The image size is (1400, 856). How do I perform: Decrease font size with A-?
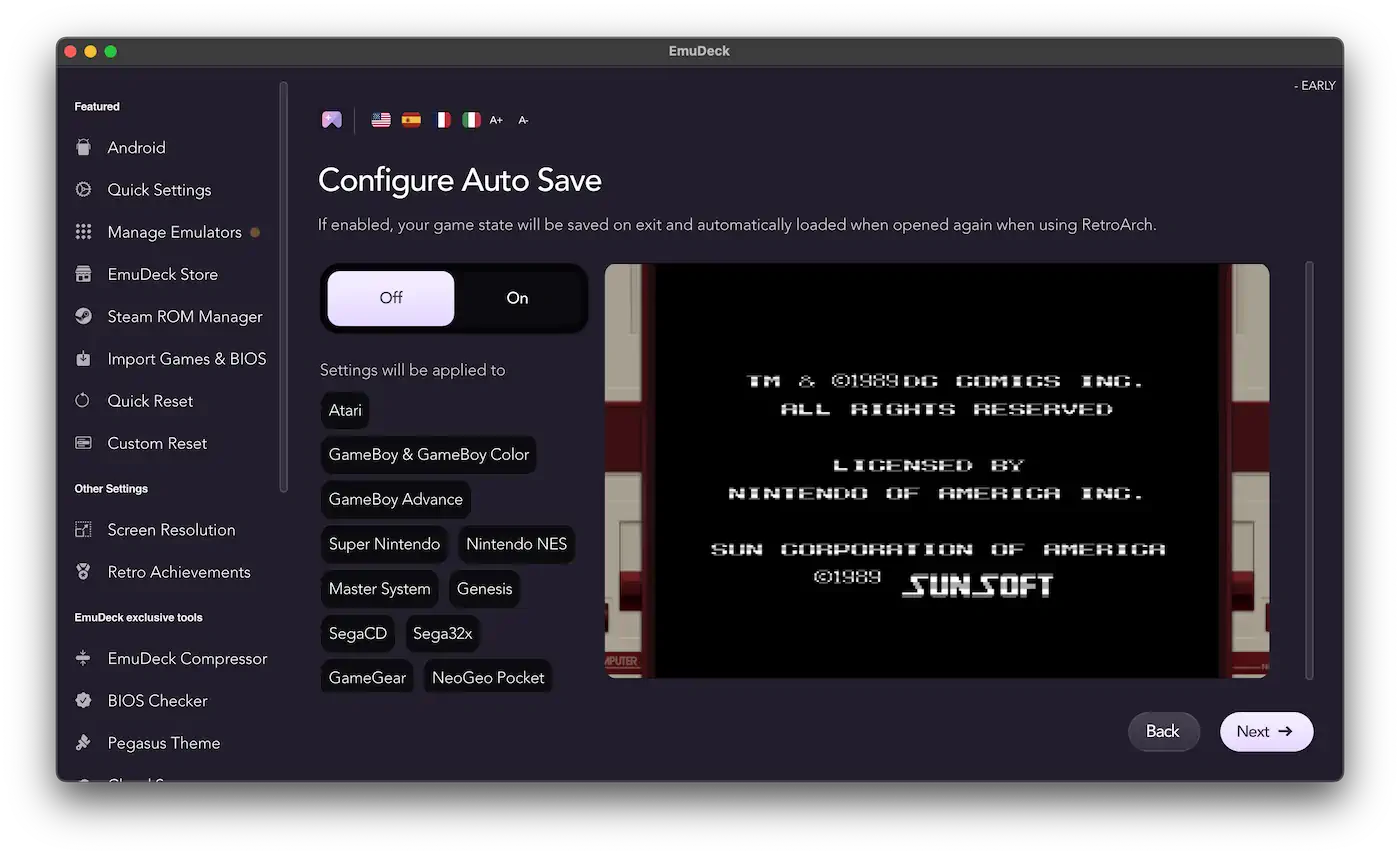(523, 120)
